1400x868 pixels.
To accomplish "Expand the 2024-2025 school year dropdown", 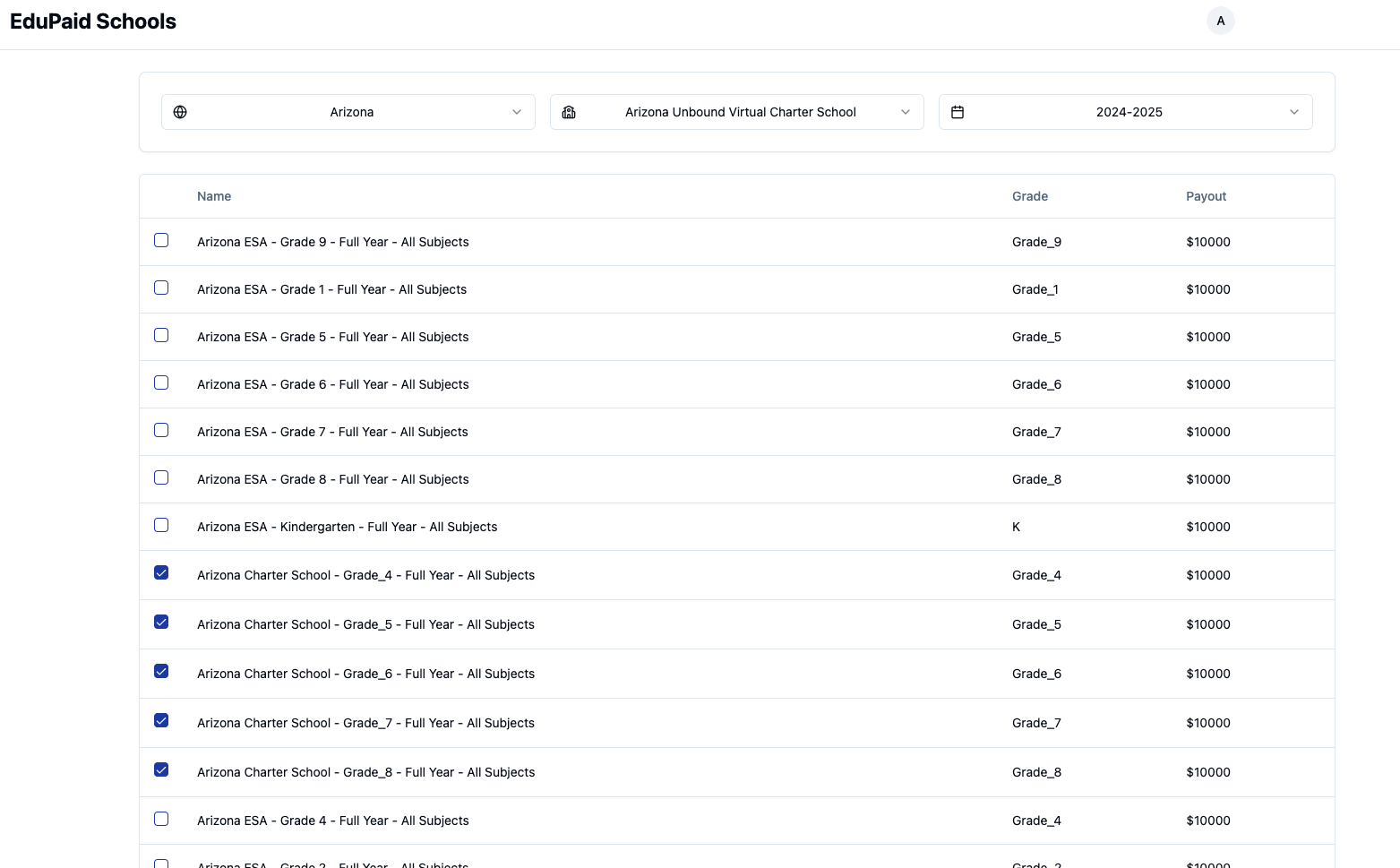I will 1293,112.
